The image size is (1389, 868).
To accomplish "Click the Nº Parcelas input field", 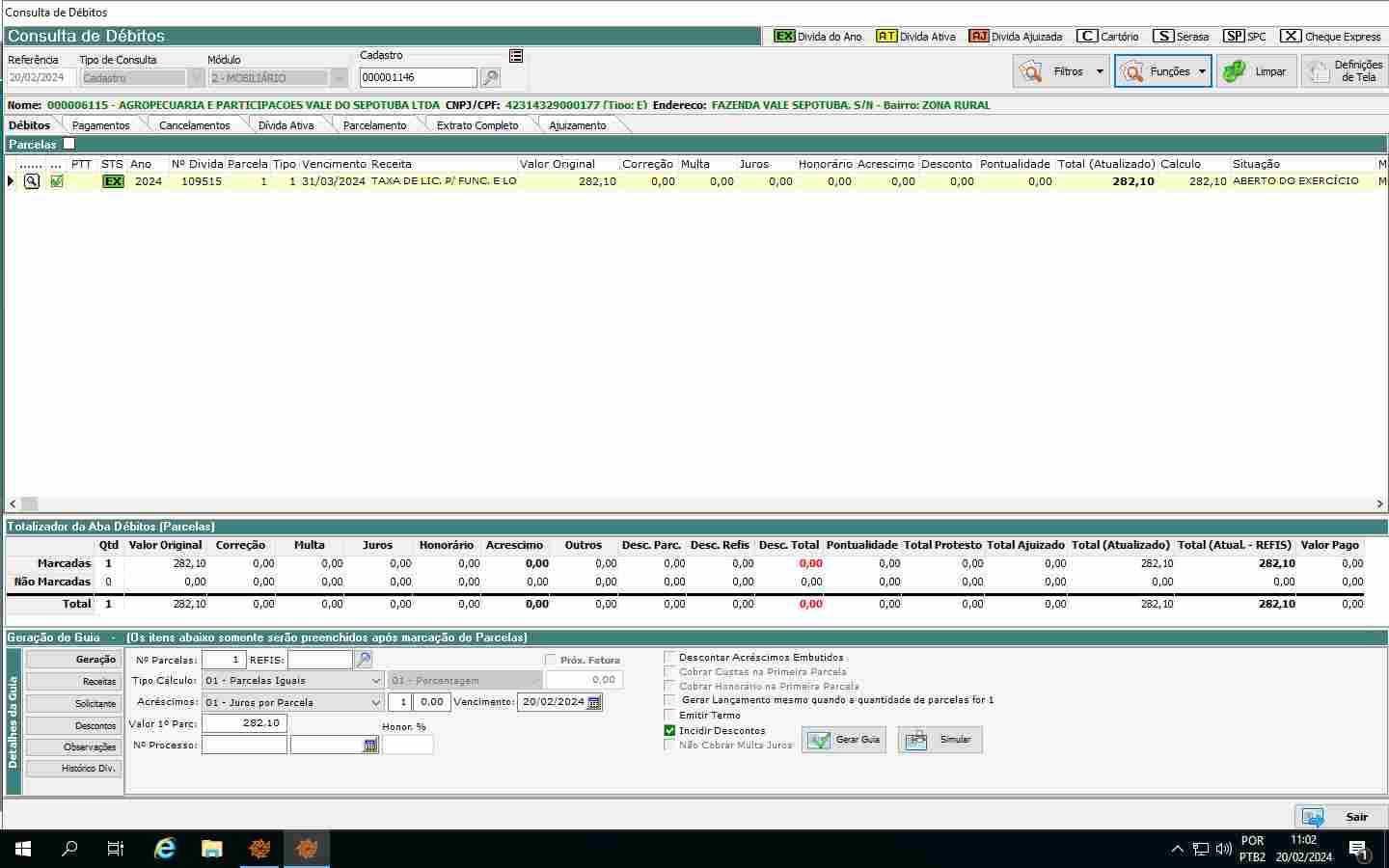I will coord(223,660).
